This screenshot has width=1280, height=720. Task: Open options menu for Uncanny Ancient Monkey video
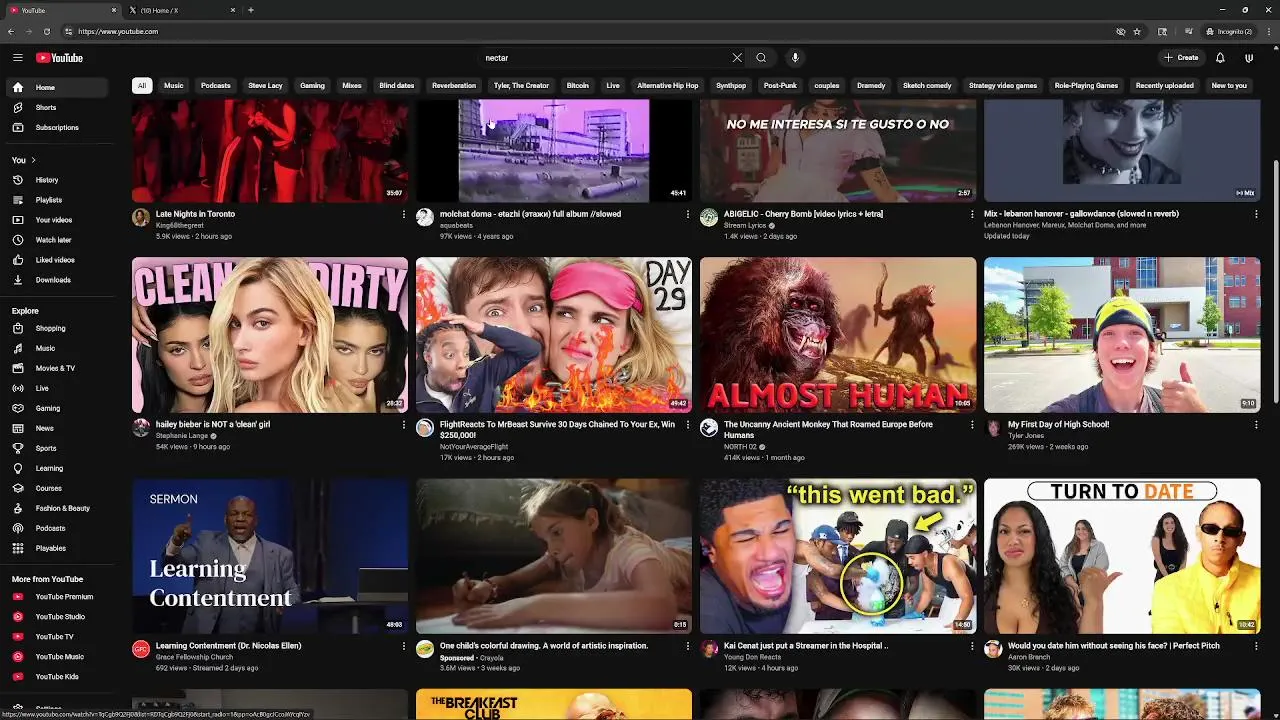pyautogui.click(x=971, y=425)
